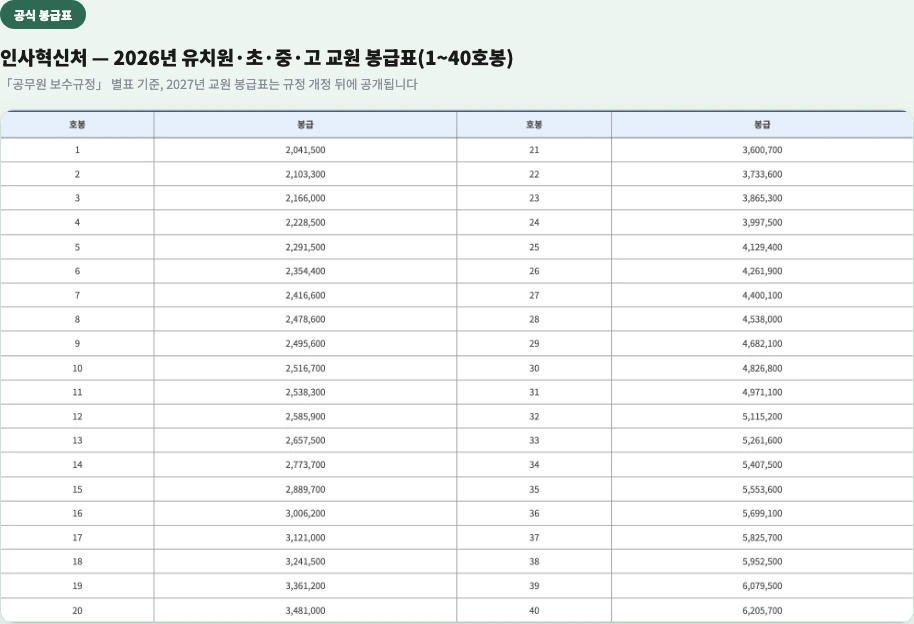The width and height of the screenshot is (914, 624).
Task: Pick the cell showing 2,354,400
Action: click(x=305, y=271)
